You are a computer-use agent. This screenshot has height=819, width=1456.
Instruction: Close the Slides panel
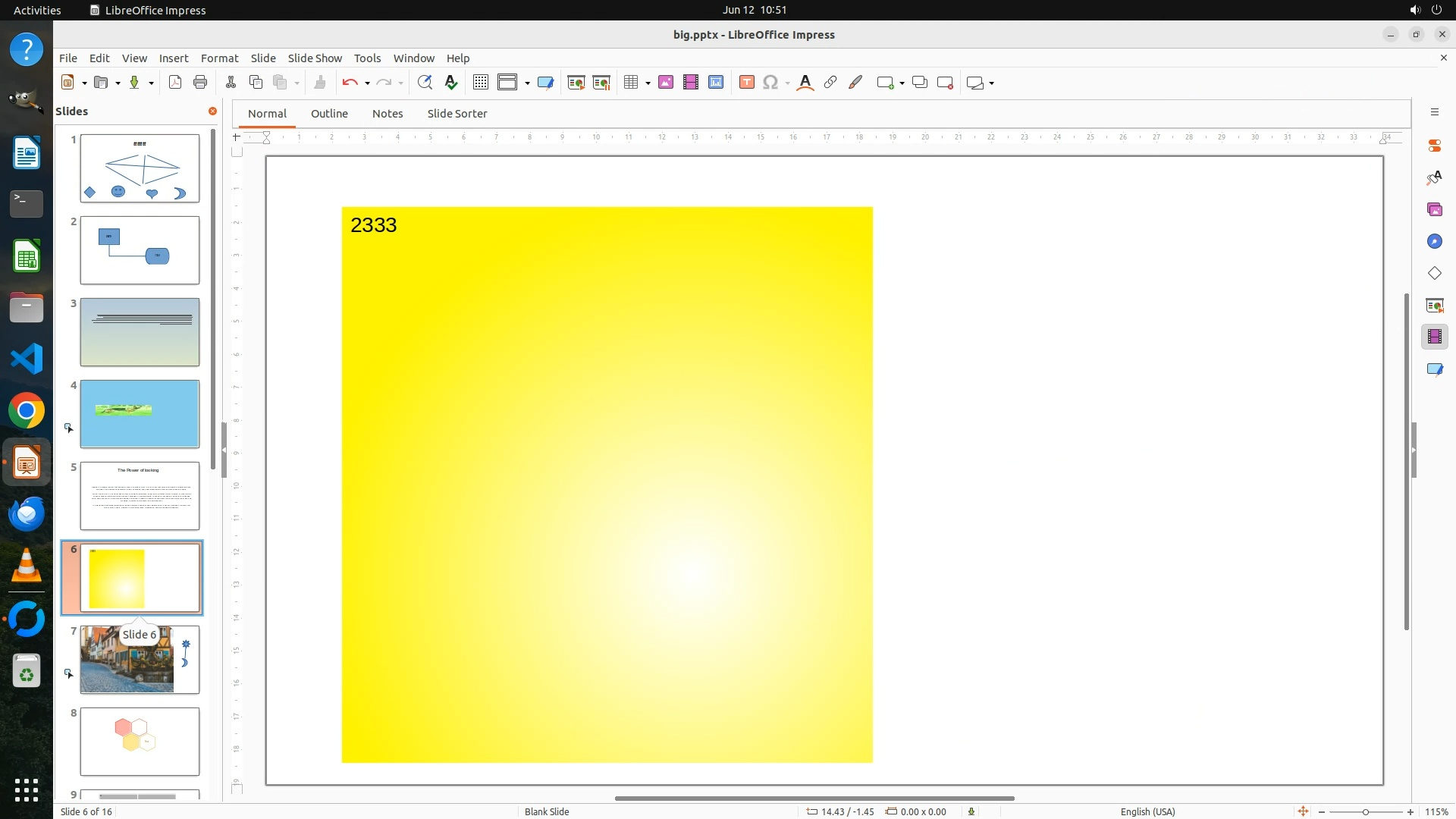tap(212, 111)
